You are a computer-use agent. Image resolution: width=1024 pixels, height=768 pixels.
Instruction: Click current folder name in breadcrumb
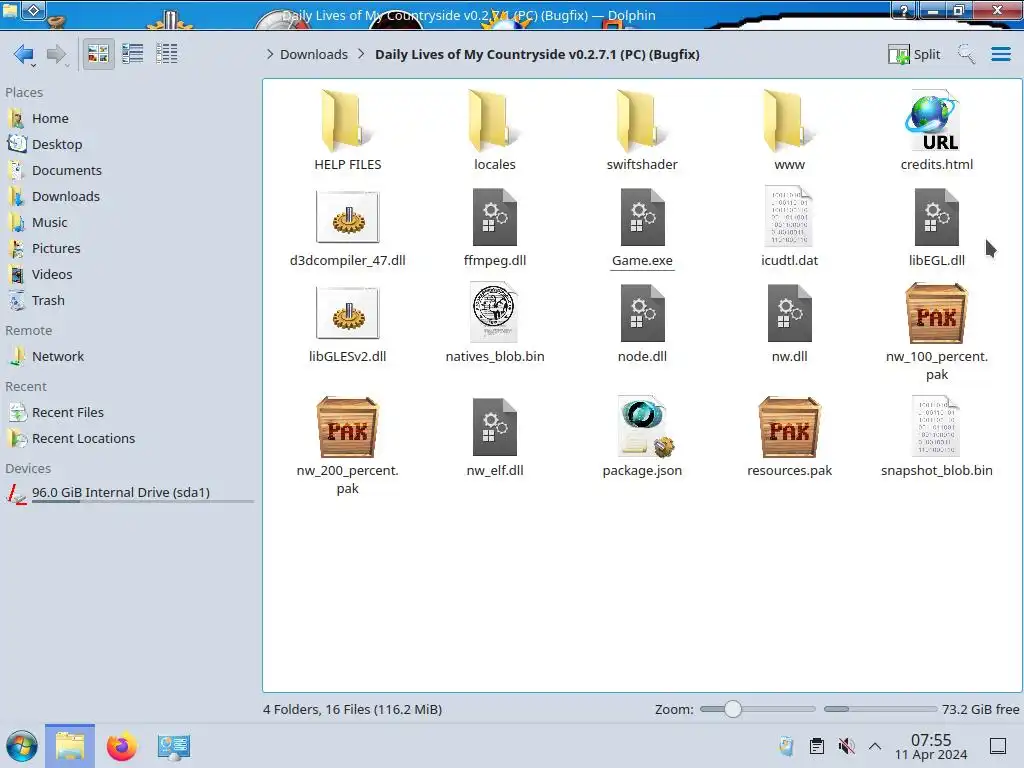537,54
